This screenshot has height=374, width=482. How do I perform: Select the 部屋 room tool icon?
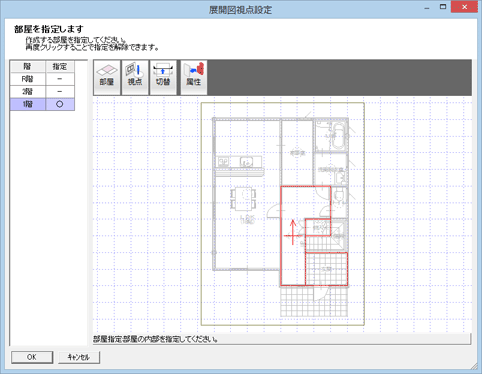pyautogui.click(x=107, y=77)
